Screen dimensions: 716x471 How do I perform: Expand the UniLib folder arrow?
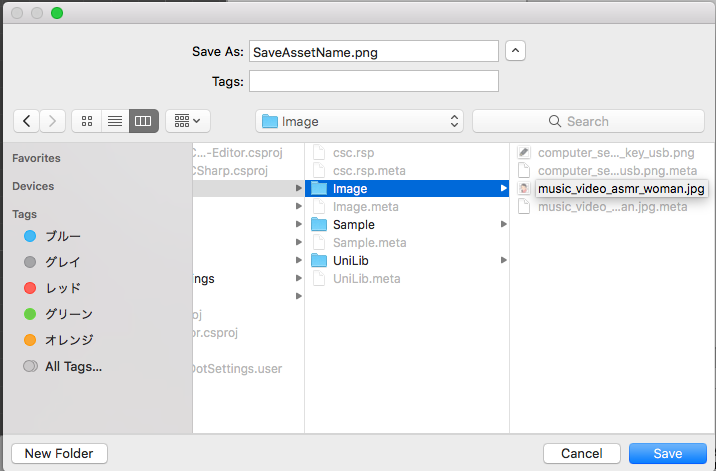[x=503, y=260]
